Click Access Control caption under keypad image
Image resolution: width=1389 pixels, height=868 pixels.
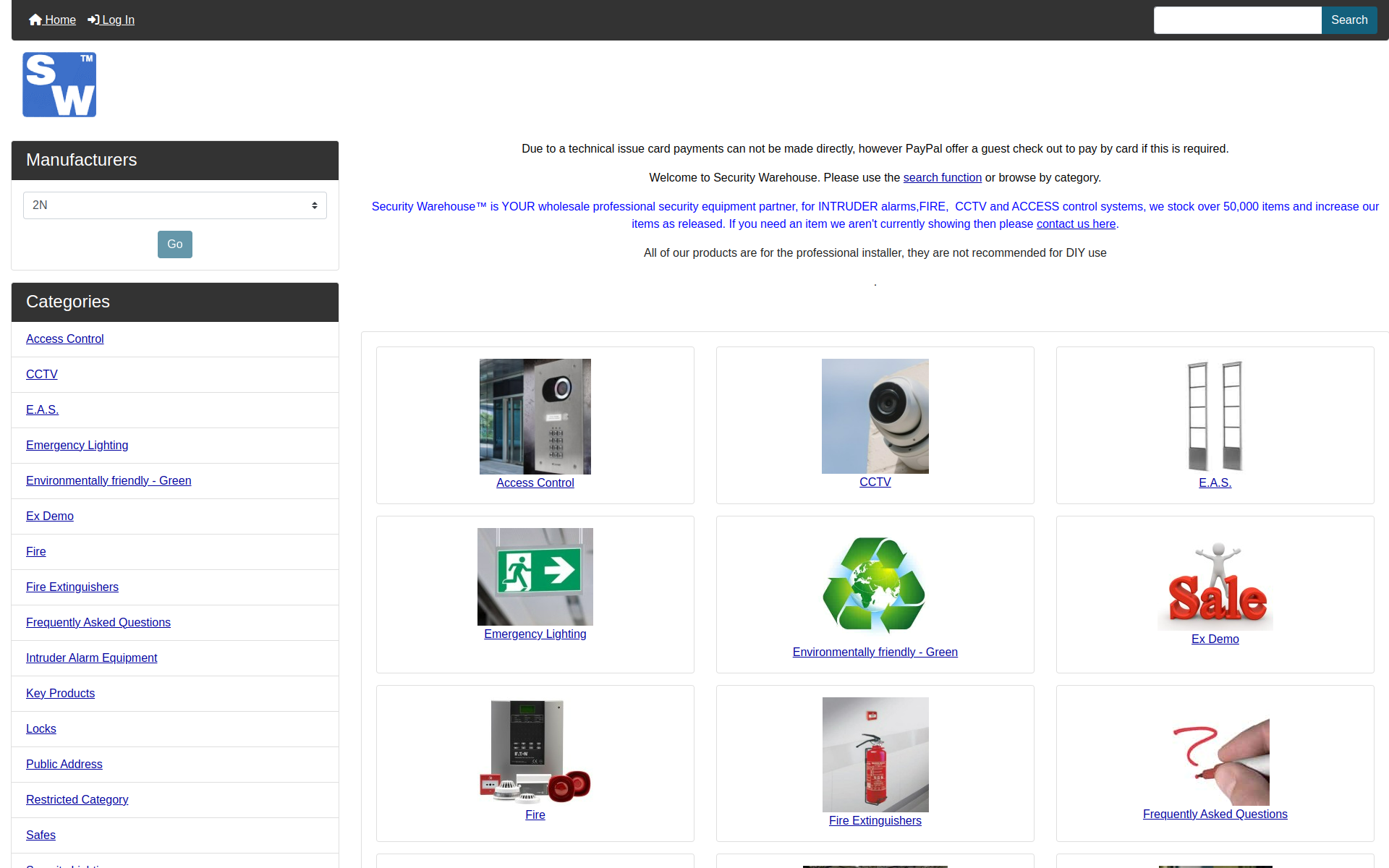point(535,482)
